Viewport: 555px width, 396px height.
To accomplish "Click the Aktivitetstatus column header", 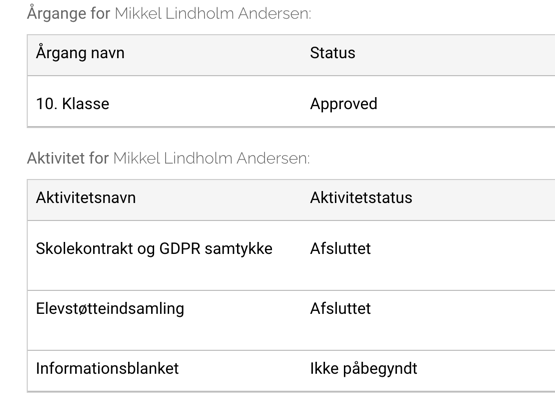I will [361, 197].
